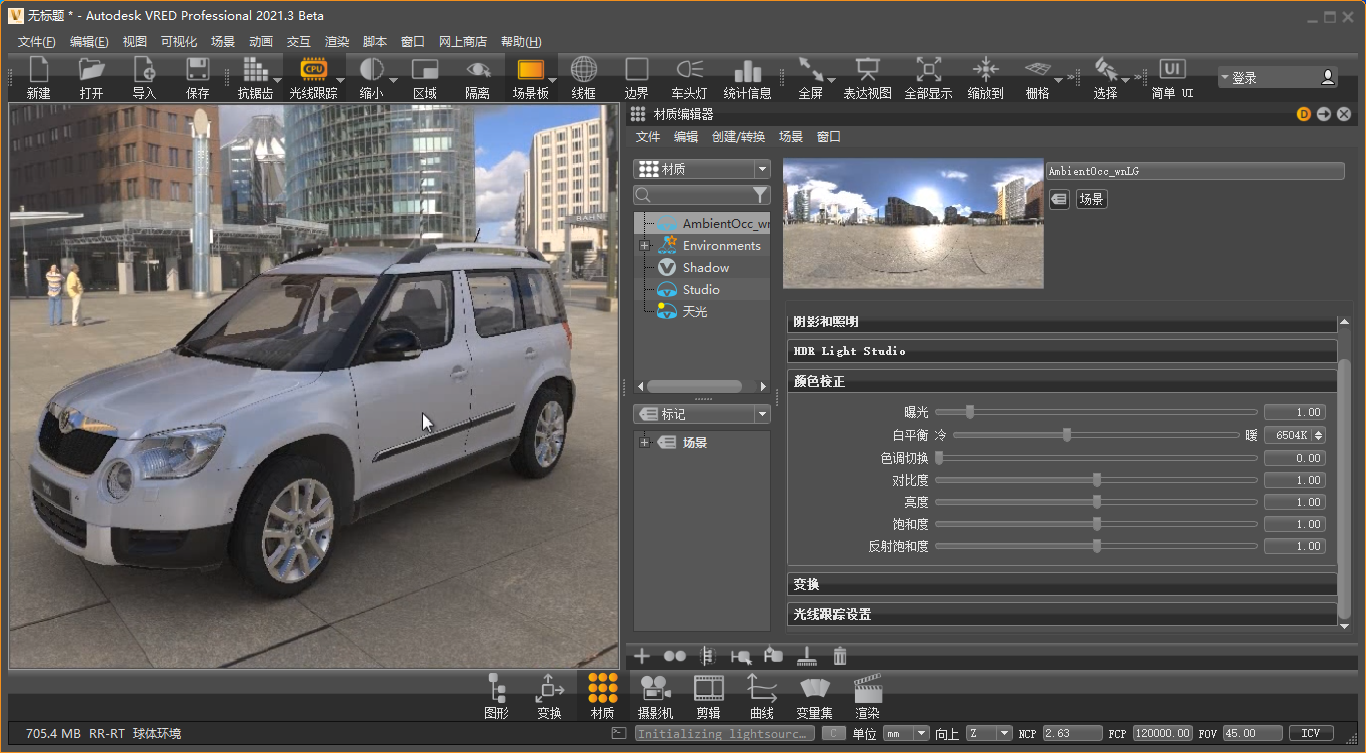Toggle the 场景板 backplate icon
1366x753 pixels.
530,78
